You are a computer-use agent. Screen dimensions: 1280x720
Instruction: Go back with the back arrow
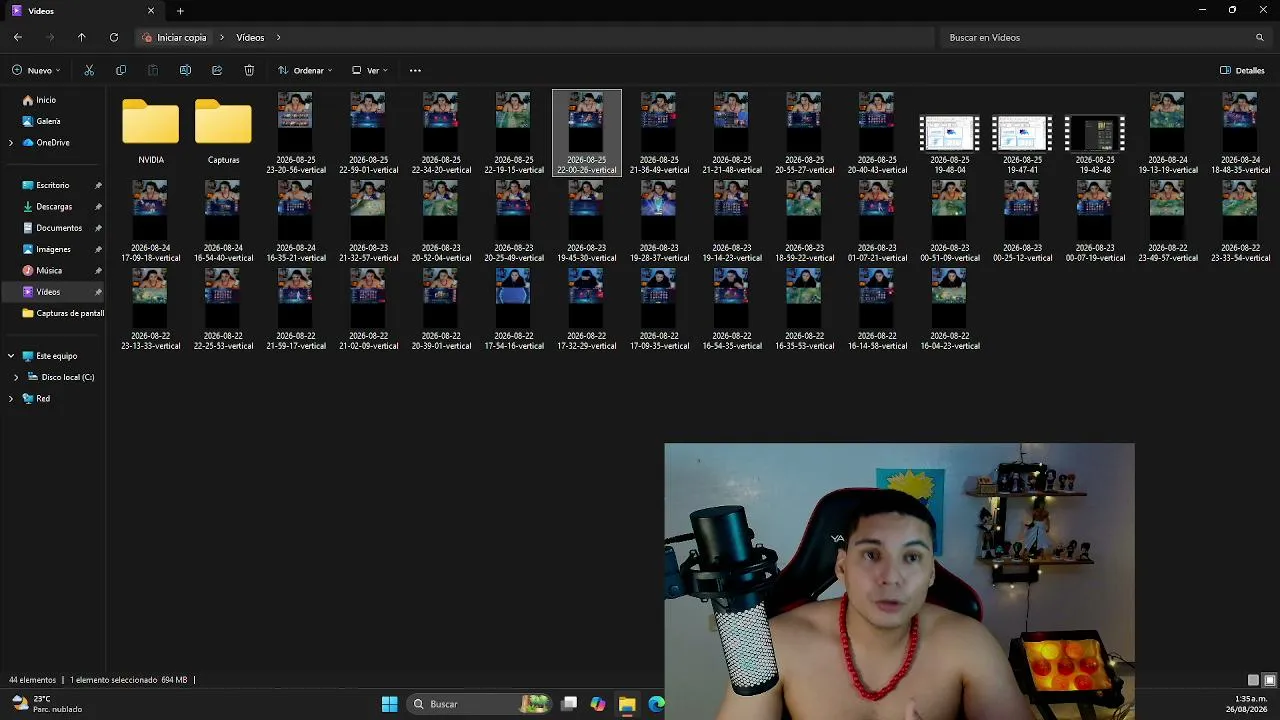pyautogui.click(x=18, y=37)
